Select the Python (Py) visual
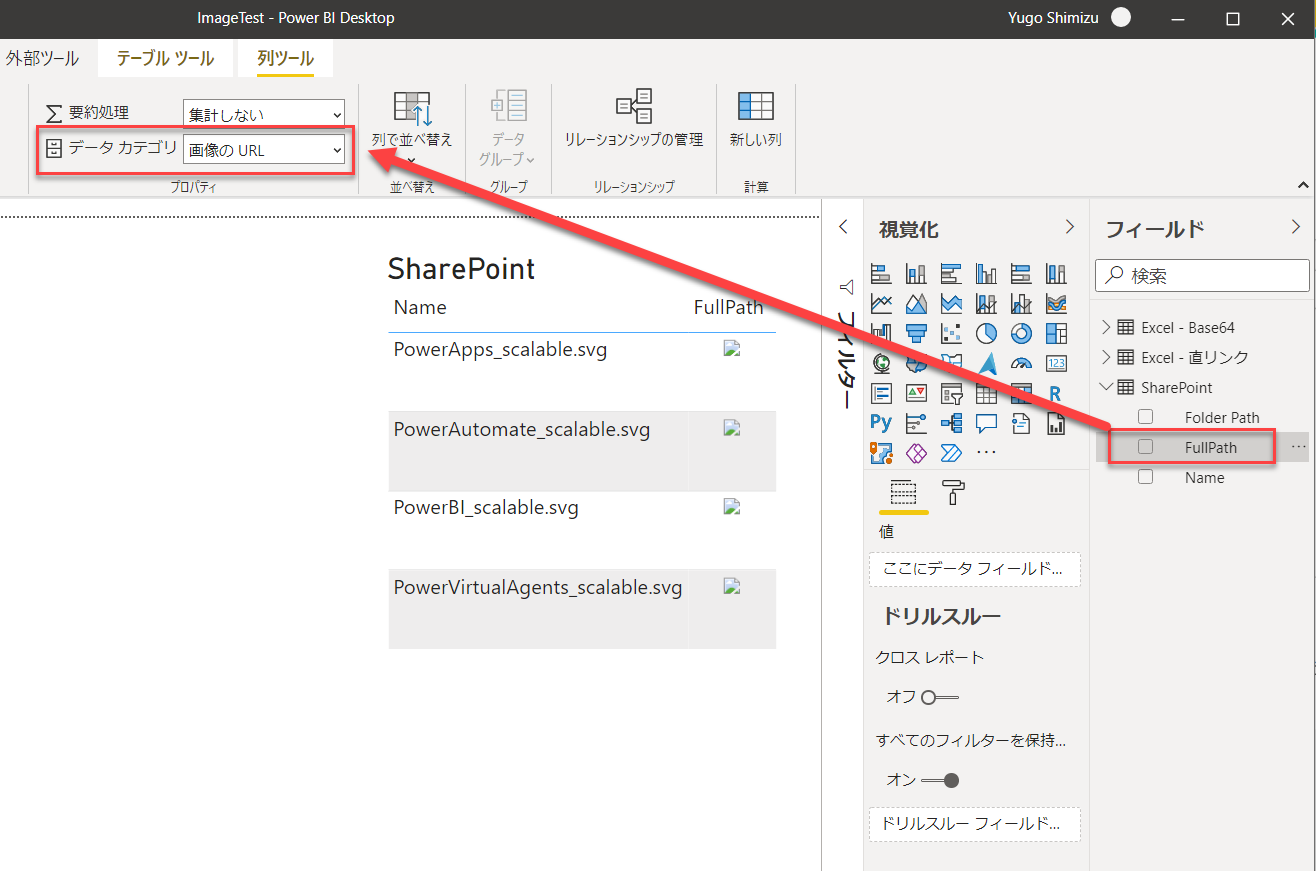The image size is (1316, 871). coord(881,423)
